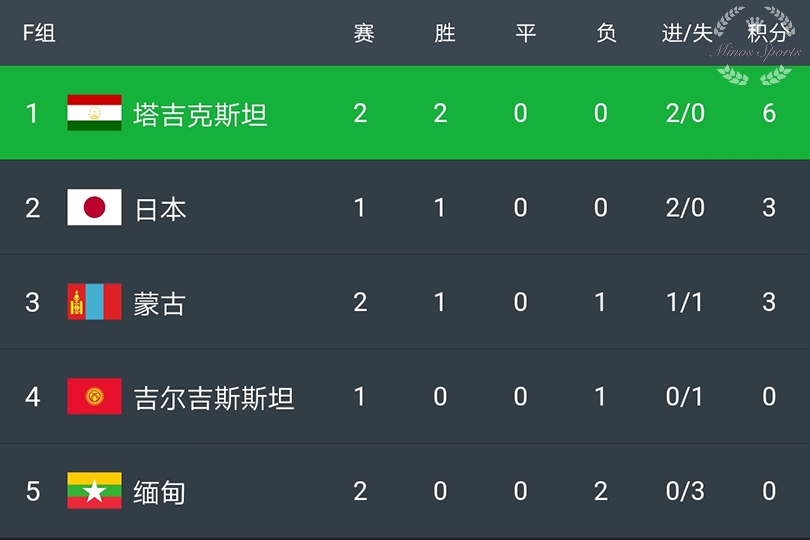Click the F组 group header label
The width and height of the screenshot is (810, 540).
[x=38, y=33]
